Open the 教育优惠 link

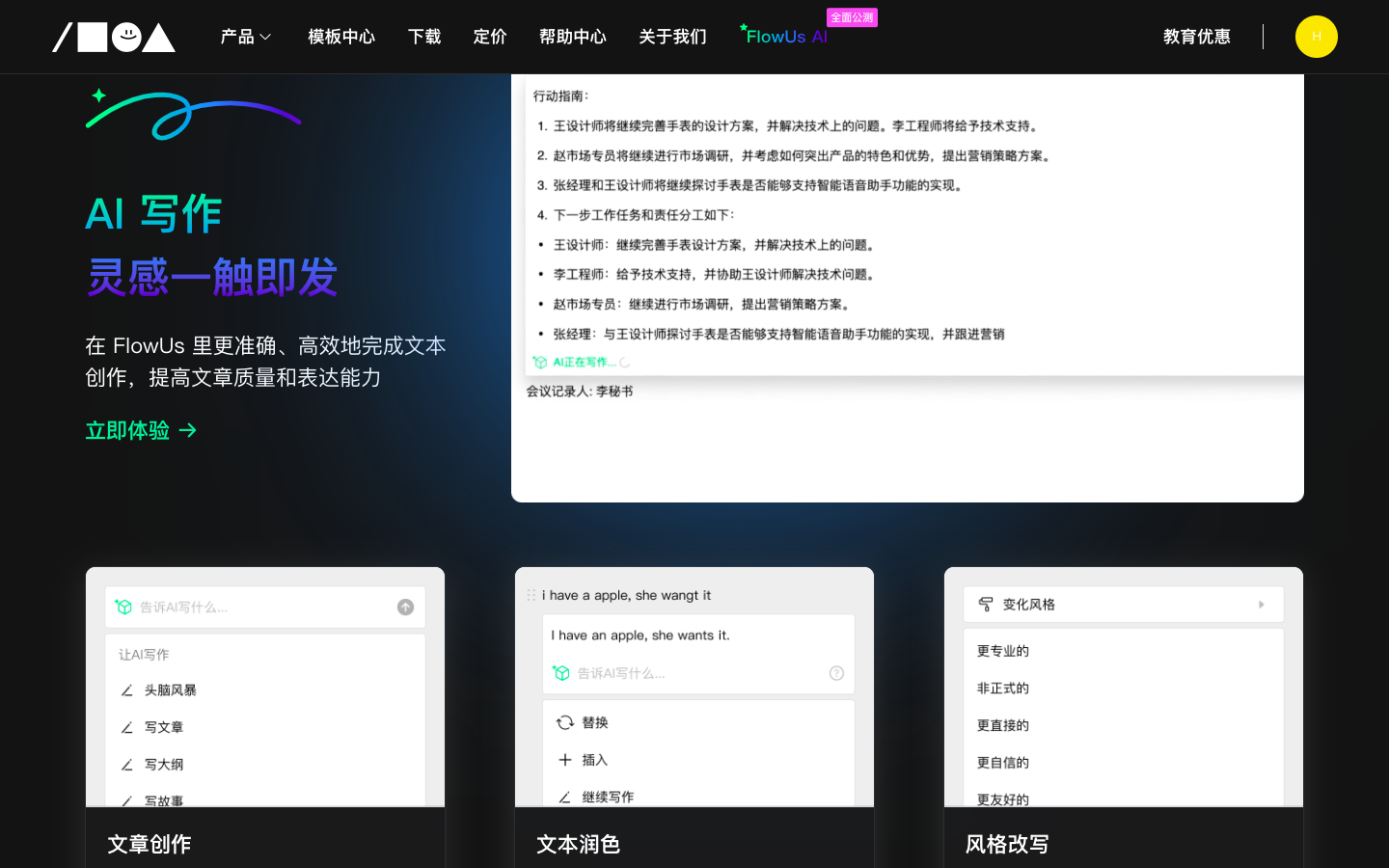coord(1196,37)
